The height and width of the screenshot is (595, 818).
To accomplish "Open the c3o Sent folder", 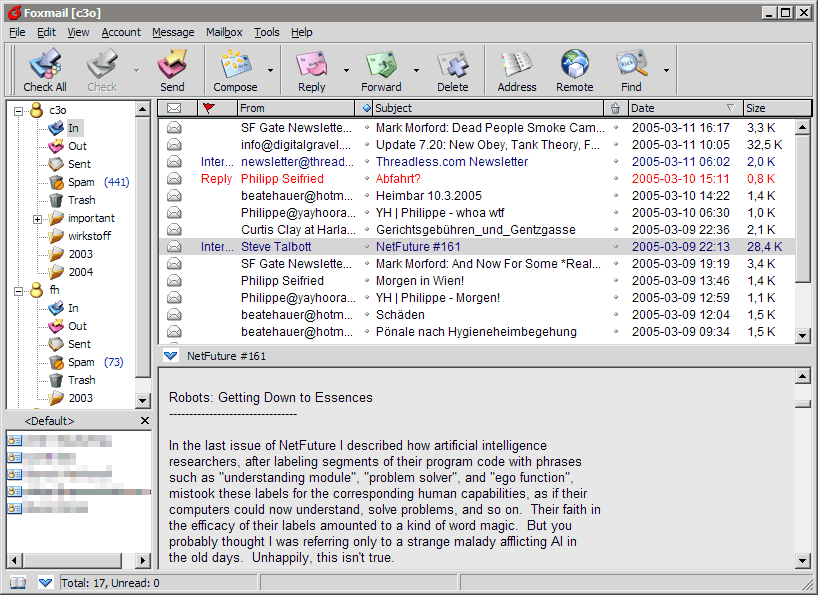I will pyautogui.click(x=79, y=164).
